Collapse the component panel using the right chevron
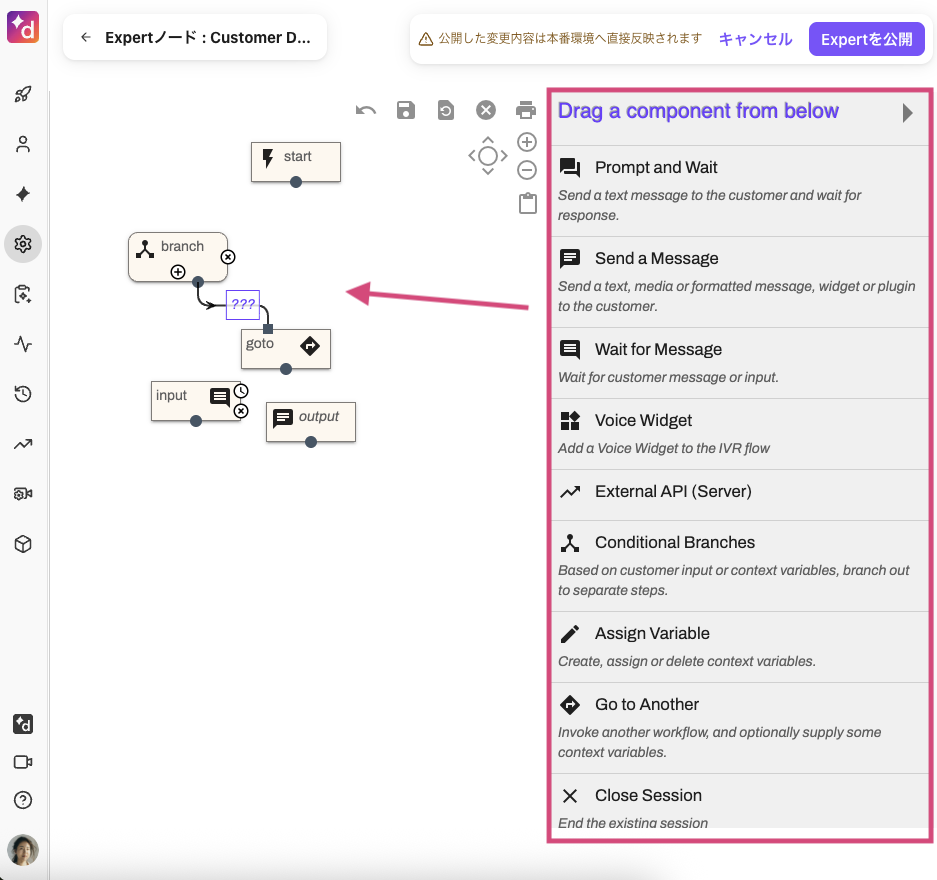The image size is (937, 880). coord(910,112)
